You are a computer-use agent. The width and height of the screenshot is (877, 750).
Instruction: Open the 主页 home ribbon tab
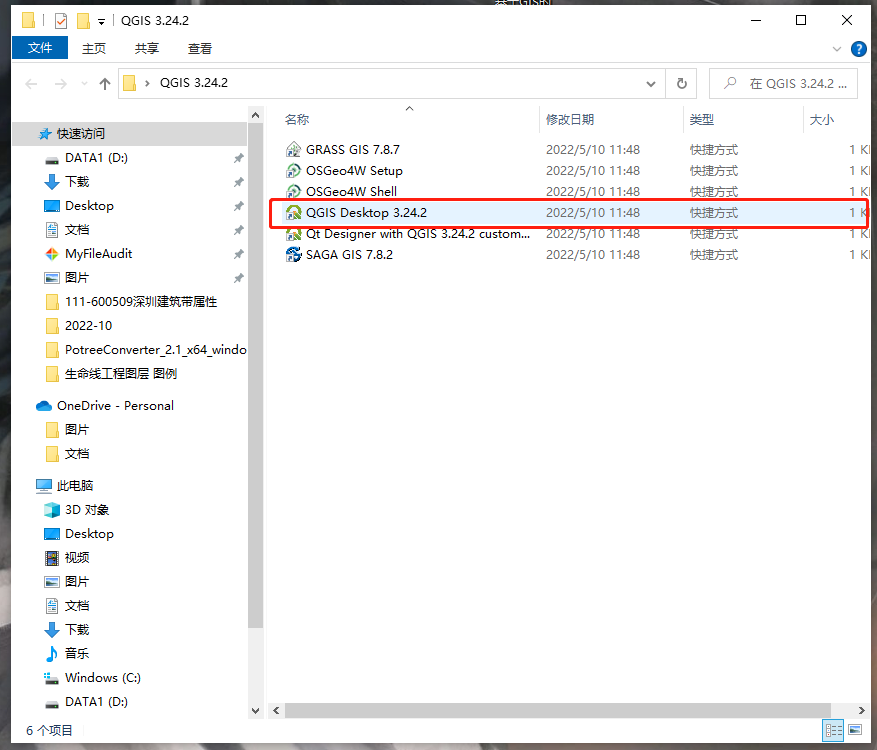[93, 49]
